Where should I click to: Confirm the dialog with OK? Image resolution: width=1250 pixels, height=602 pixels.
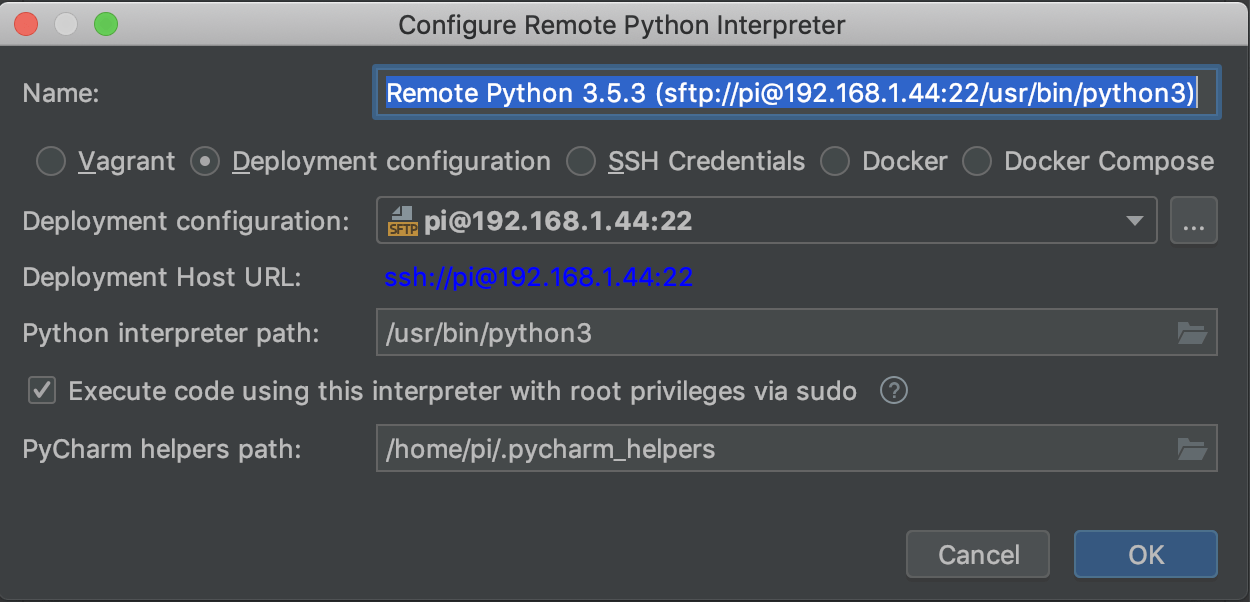tap(1145, 554)
